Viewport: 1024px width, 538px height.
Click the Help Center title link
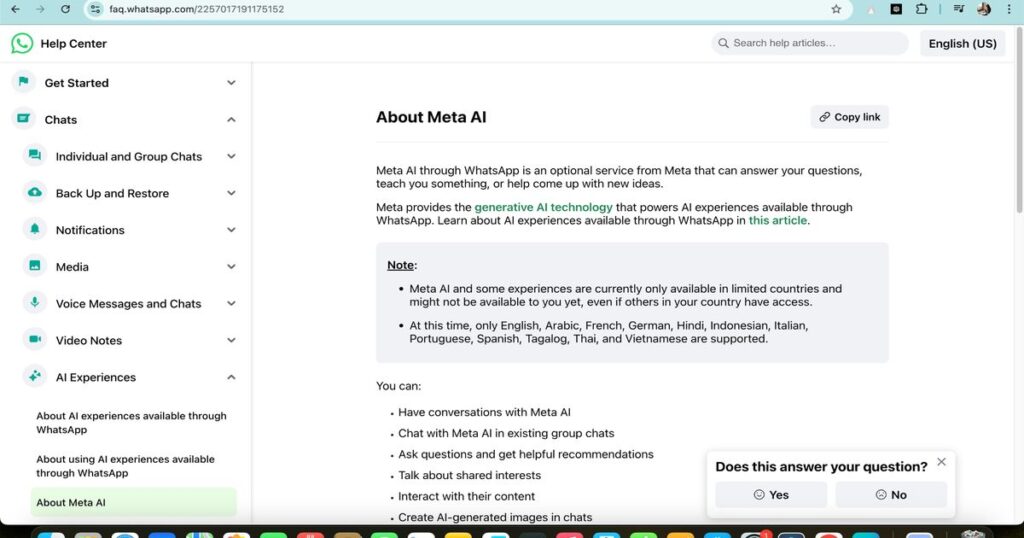tap(73, 44)
